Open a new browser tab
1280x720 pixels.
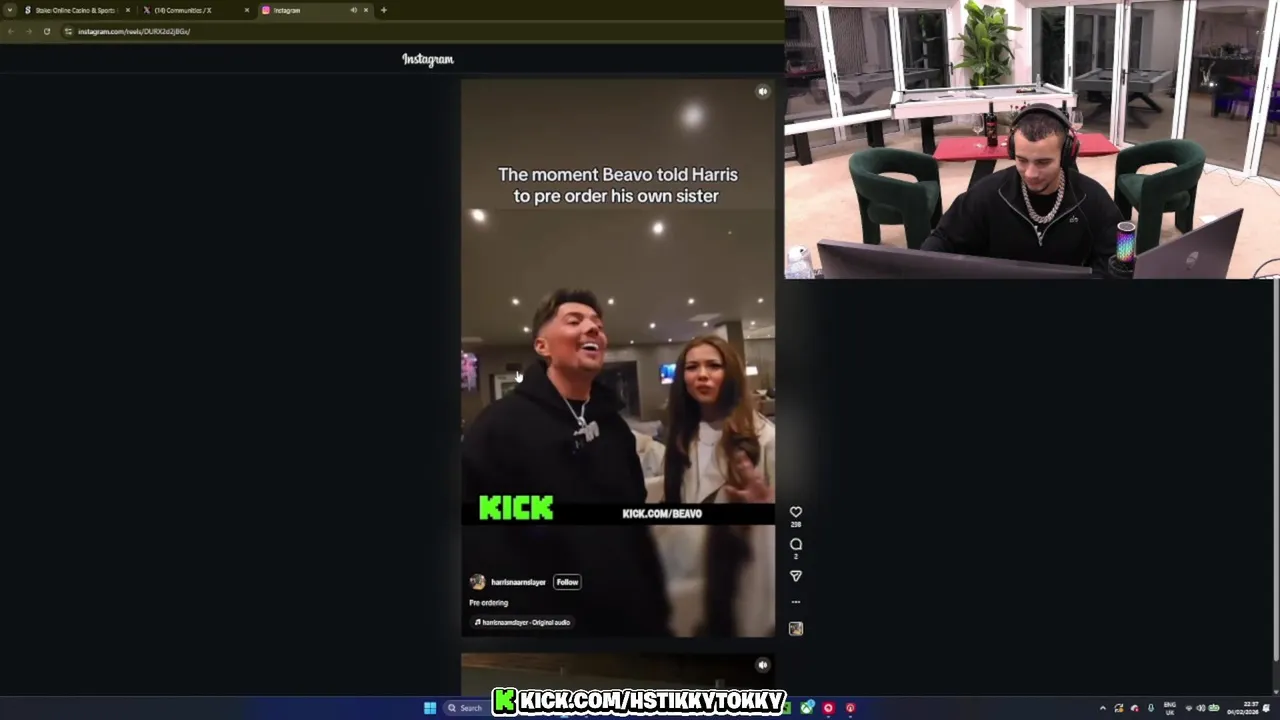click(384, 10)
